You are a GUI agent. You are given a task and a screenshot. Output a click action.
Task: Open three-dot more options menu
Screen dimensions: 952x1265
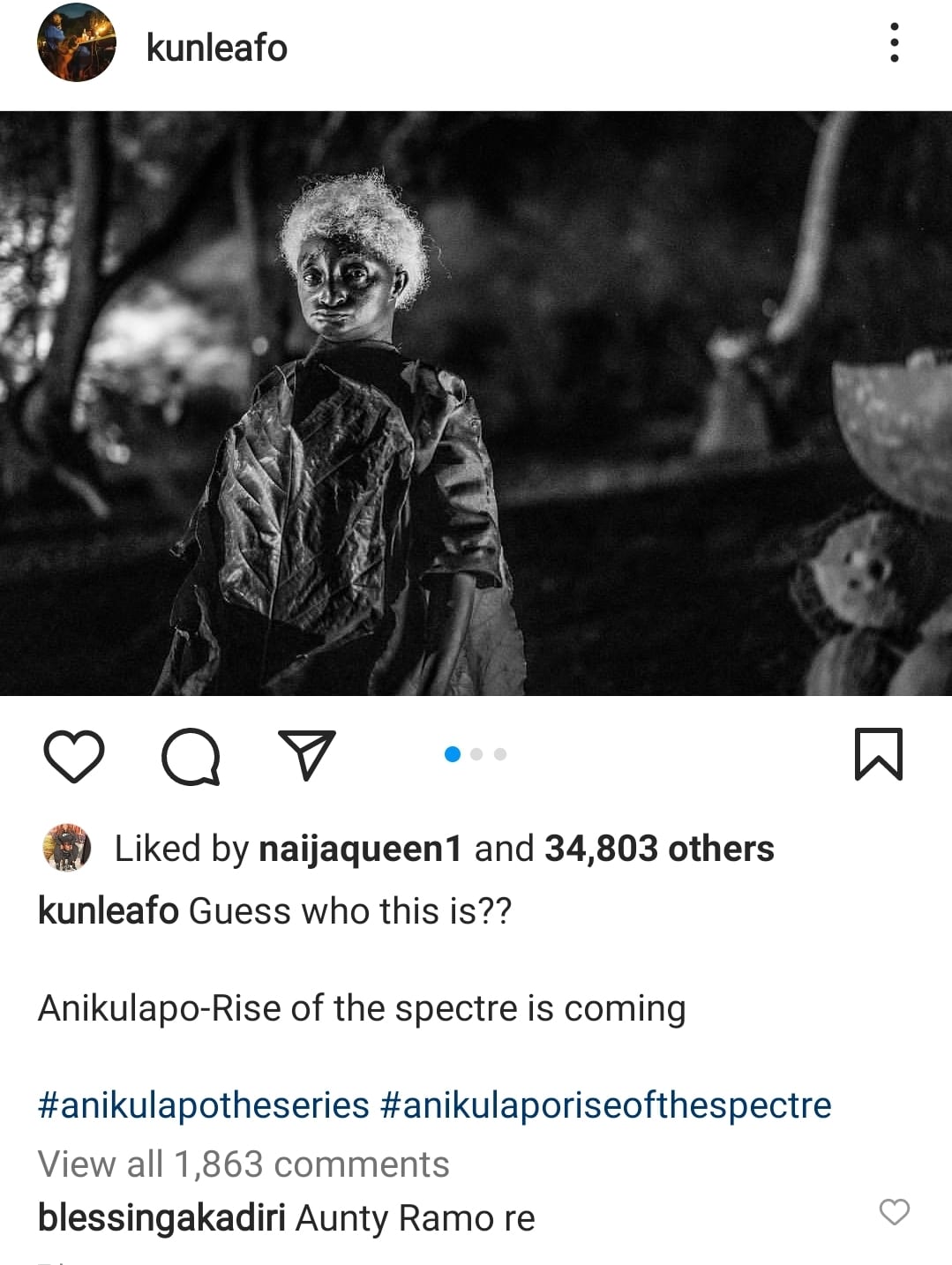pyautogui.click(x=895, y=42)
